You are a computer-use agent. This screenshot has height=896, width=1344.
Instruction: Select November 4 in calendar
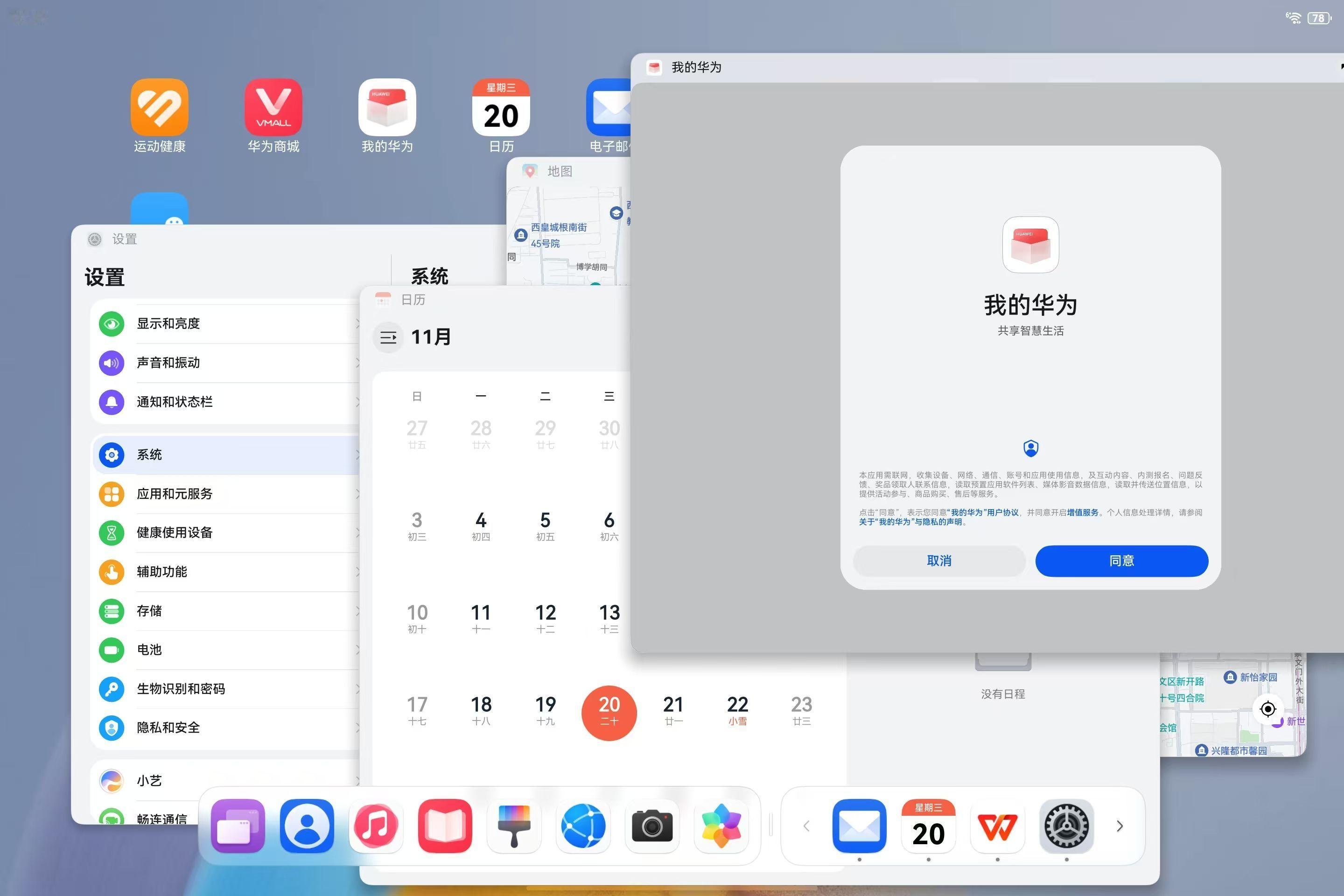coord(481,527)
